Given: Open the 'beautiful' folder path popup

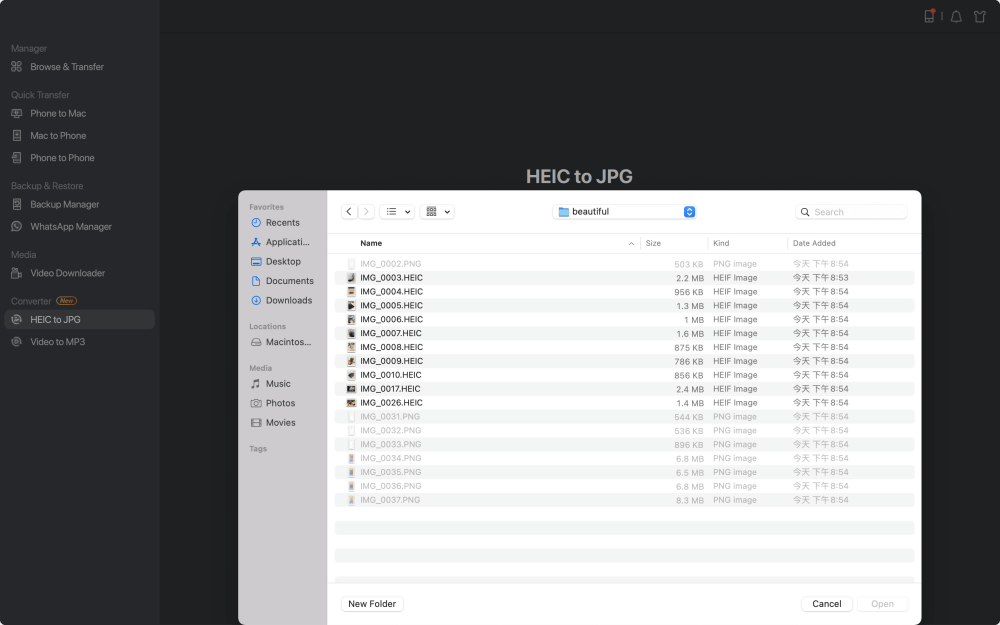Looking at the screenshot, I should 626,212.
